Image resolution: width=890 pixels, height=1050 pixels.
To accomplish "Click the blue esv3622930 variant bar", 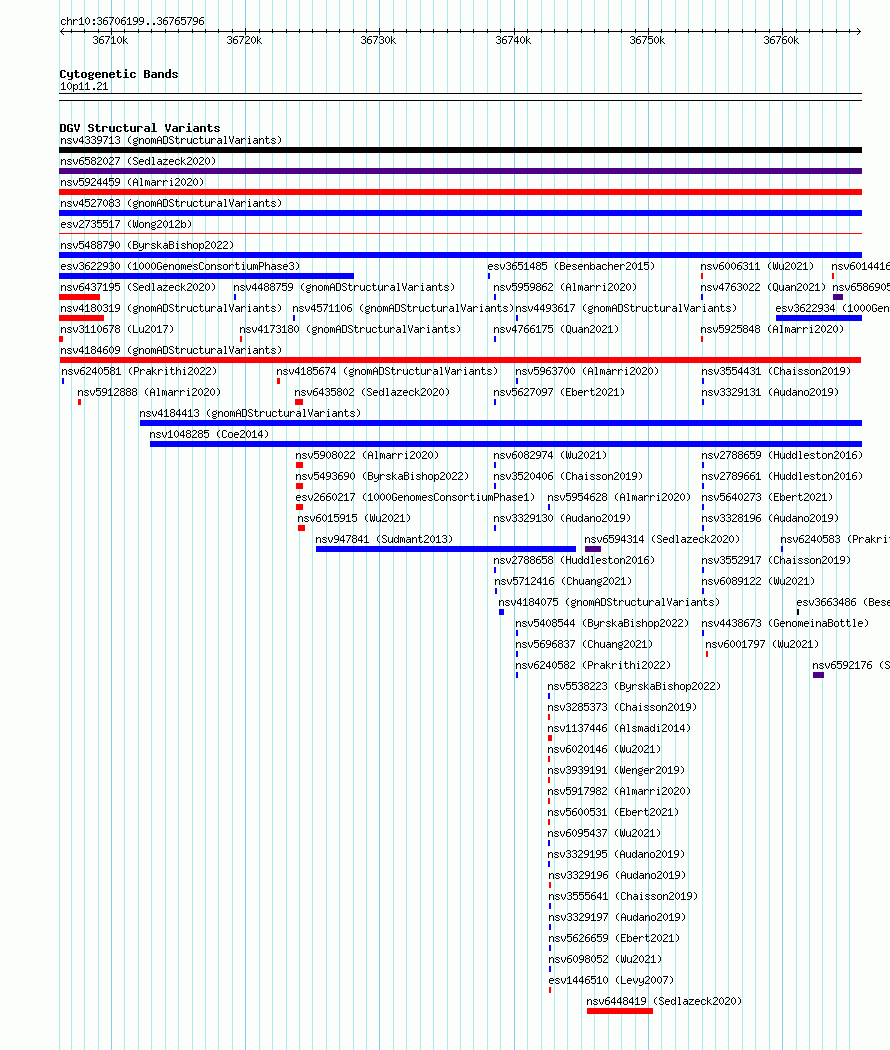I will pos(206,276).
